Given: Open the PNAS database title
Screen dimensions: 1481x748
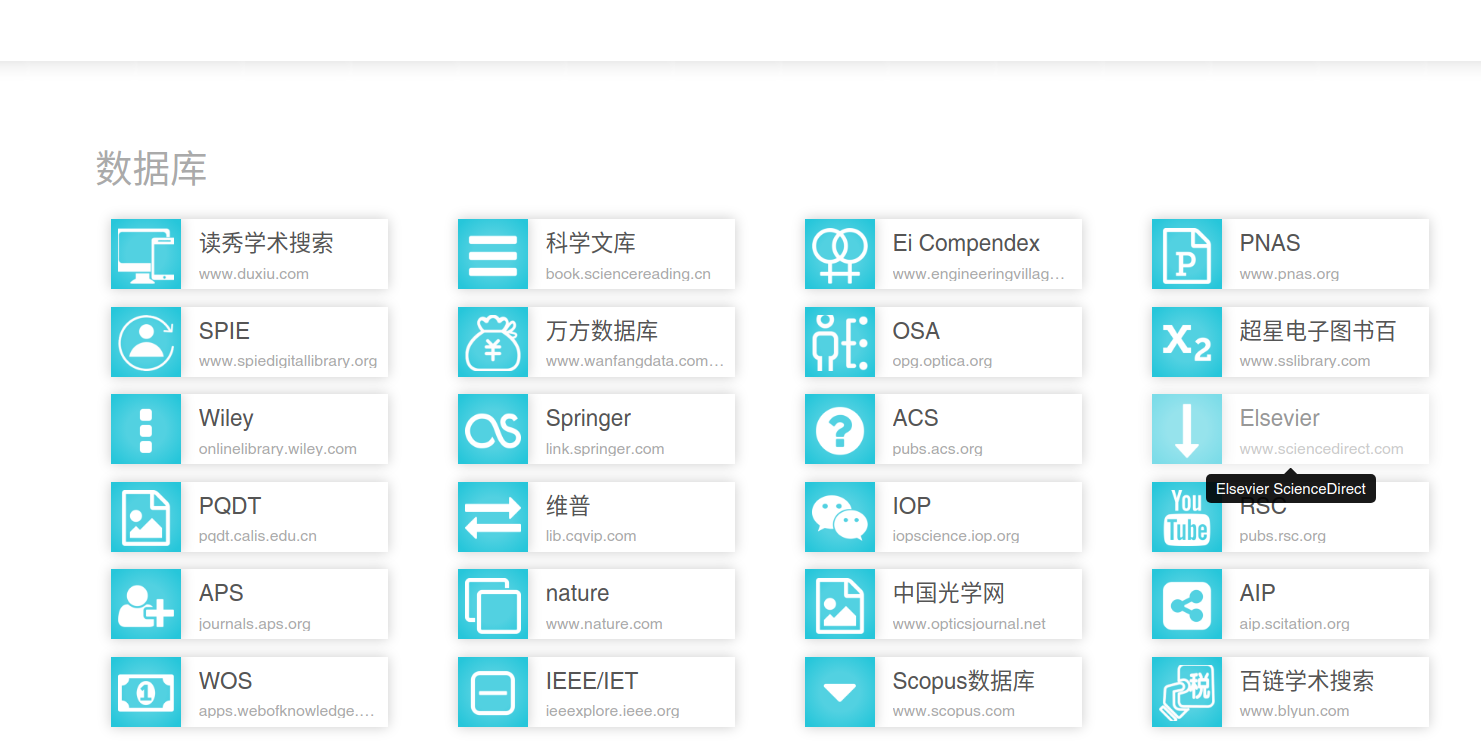Looking at the screenshot, I should pyautogui.click(x=1269, y=244).
